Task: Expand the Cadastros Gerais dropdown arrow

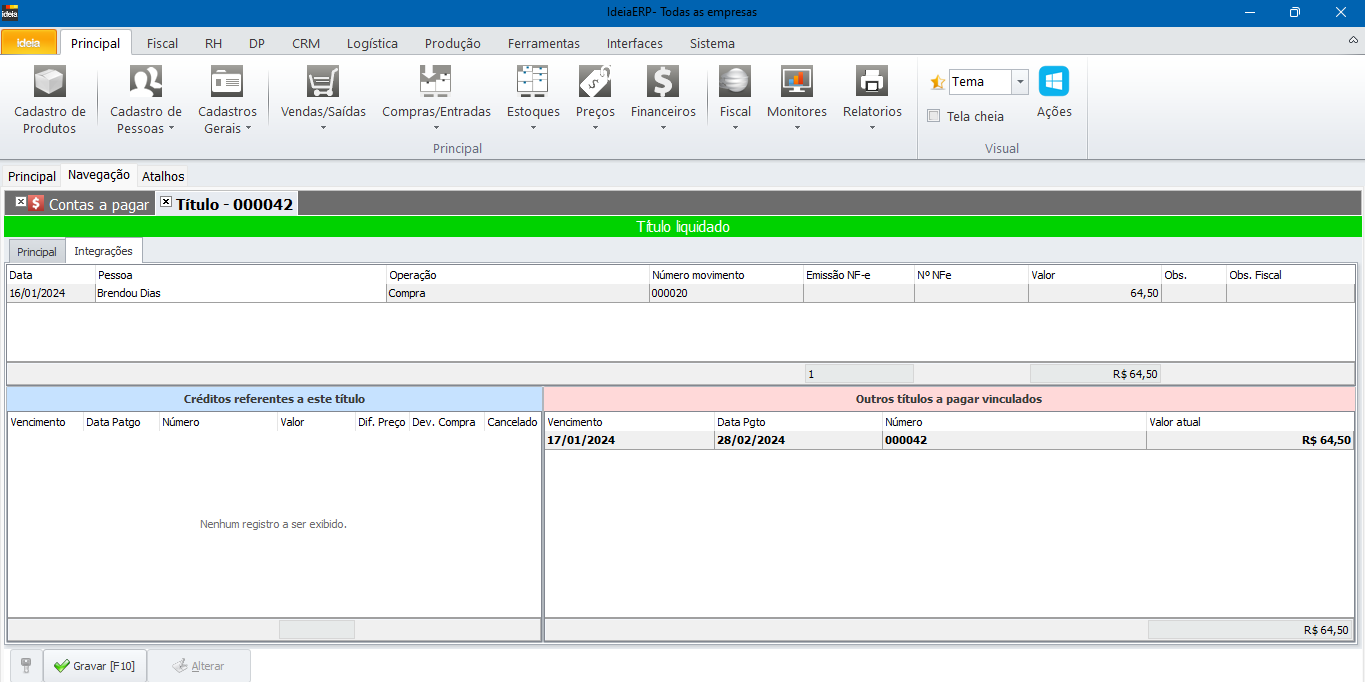Action: 248,129
